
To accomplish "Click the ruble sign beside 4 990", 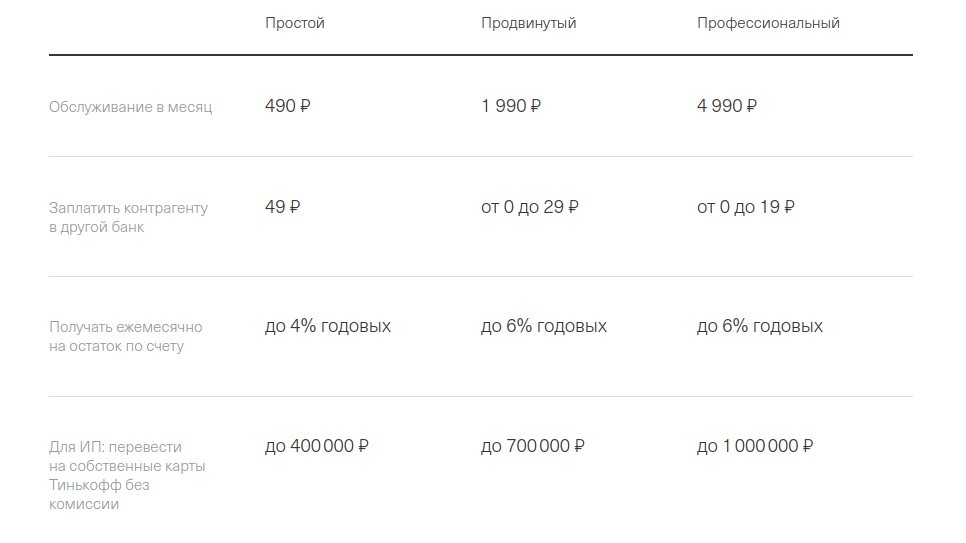I will pyautogui.click(x=751, y=106).
